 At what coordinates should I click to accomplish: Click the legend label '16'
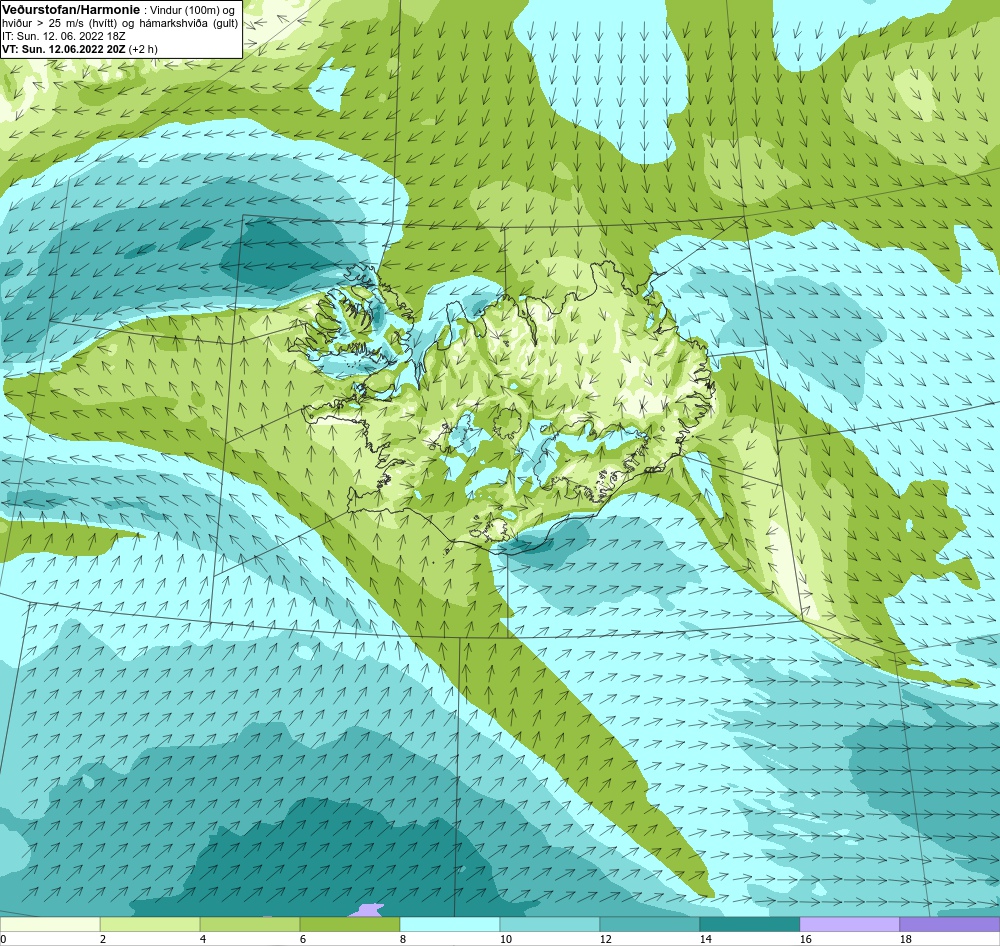[x=805, y=939]
